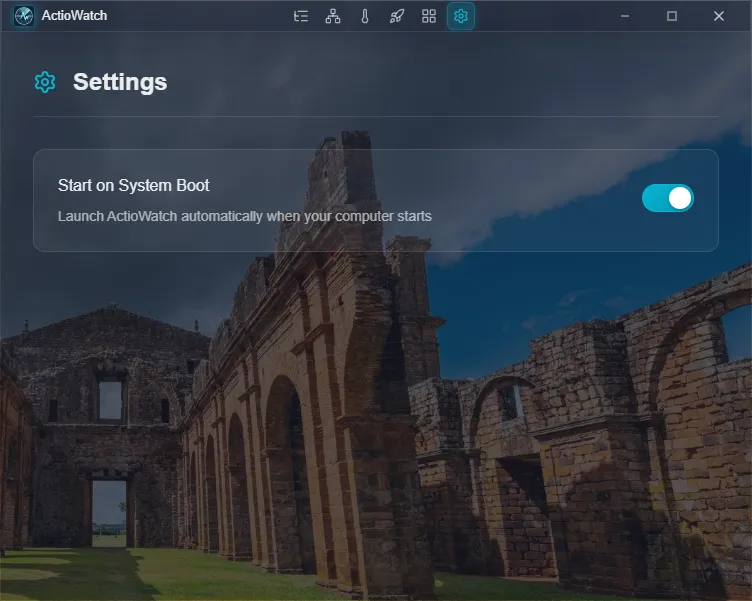Maximize the ActioWatch window
Screen dimensions: 752x601
click(672, 16)
